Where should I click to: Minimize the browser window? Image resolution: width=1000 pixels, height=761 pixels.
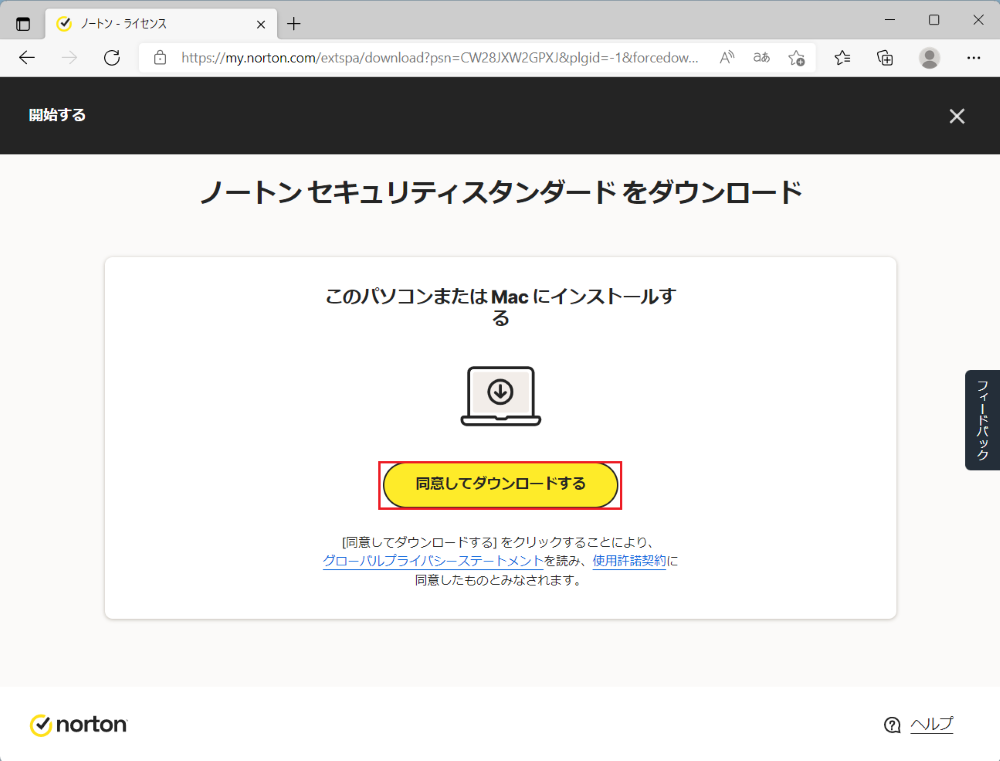[890, 20]
